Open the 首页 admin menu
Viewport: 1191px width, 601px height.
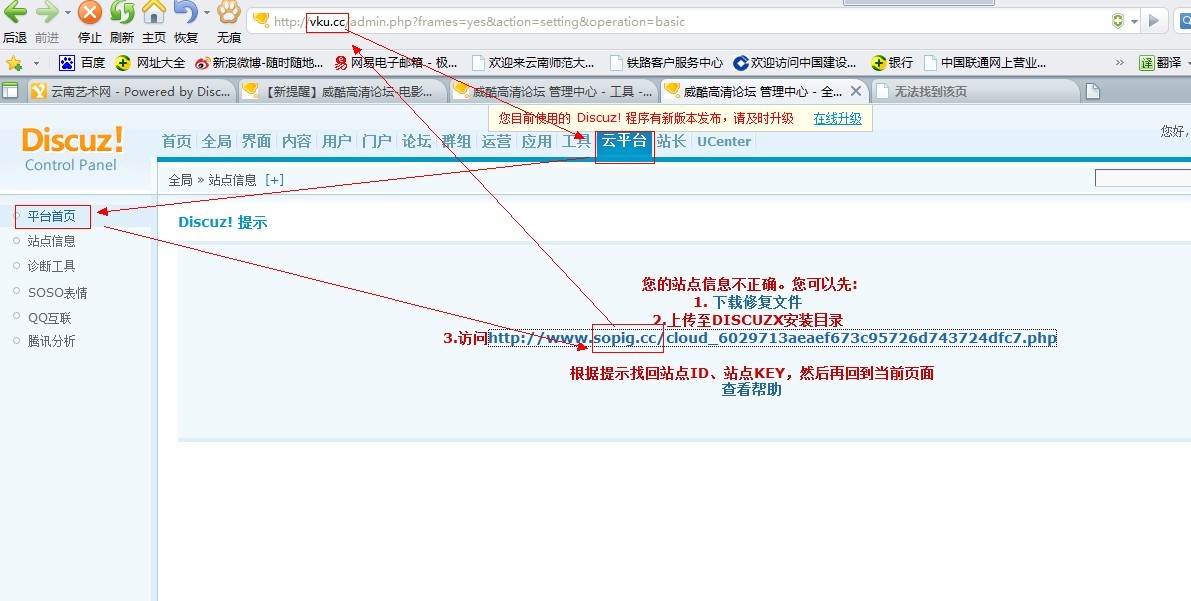(177, 141)
